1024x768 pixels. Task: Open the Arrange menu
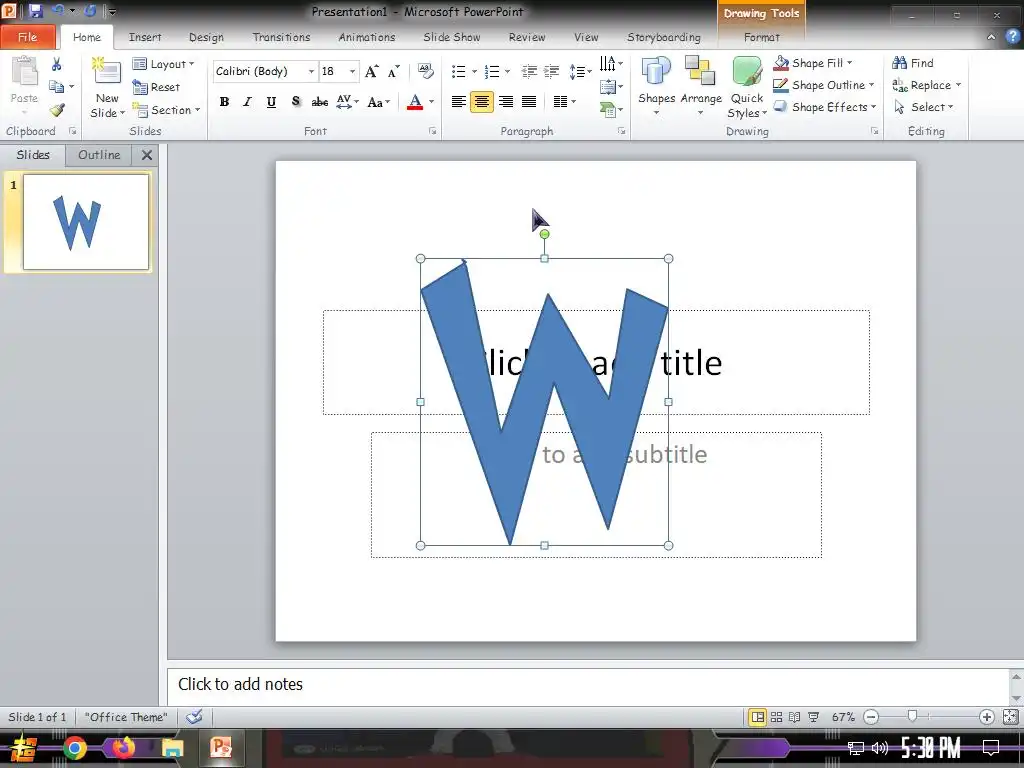[701, 86]
